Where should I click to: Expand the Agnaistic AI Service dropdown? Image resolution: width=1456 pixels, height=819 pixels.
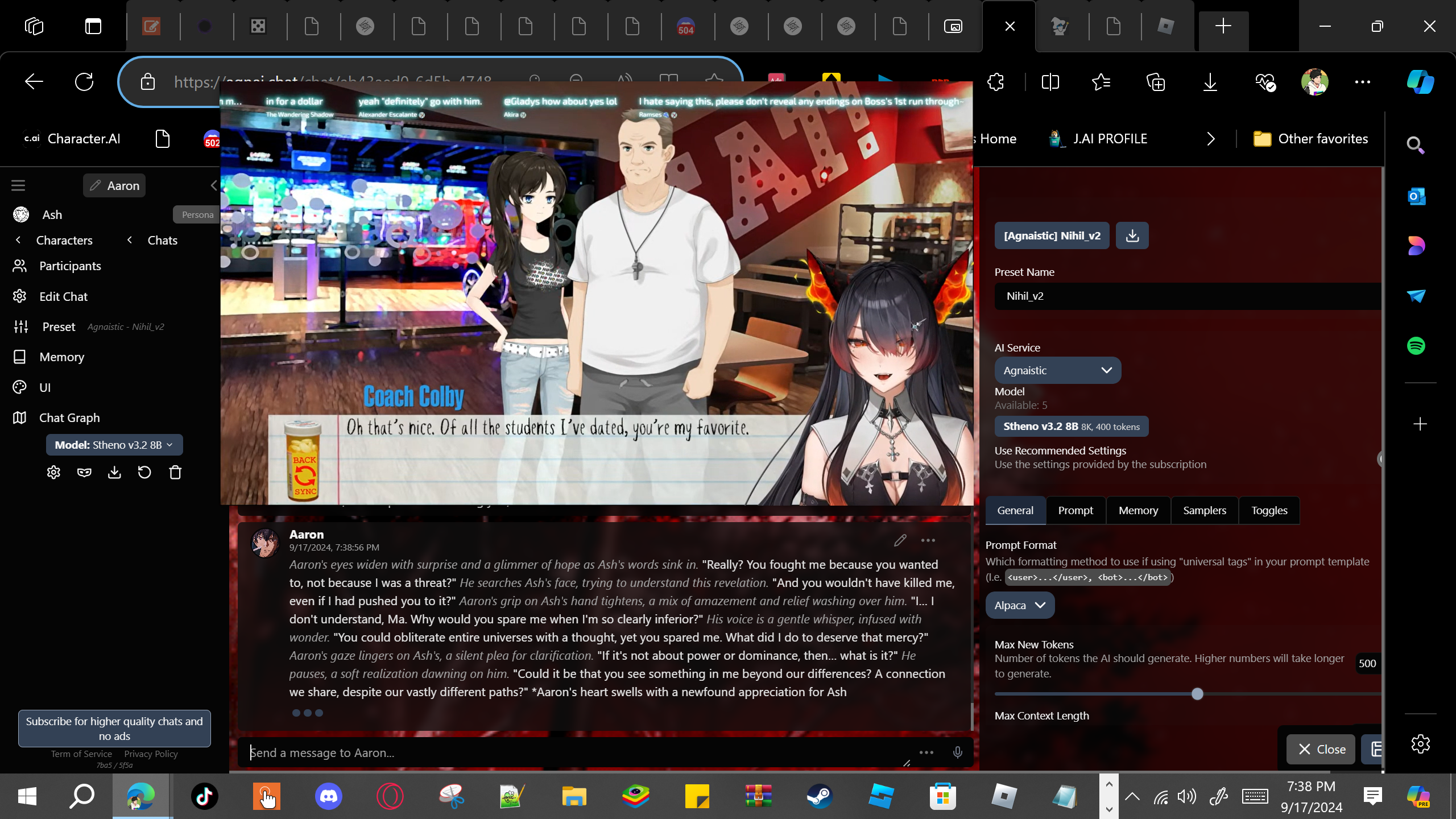[1057, 370]
